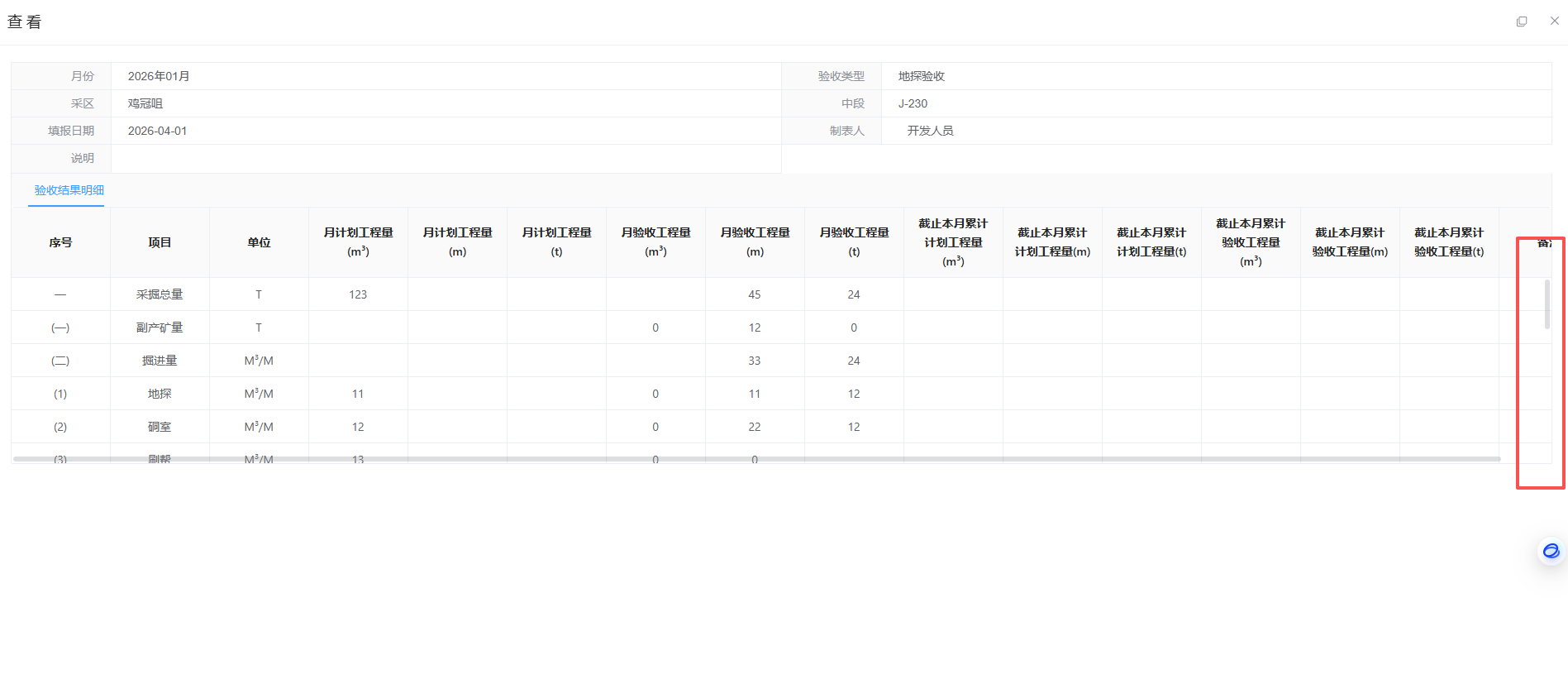Image resolution: width=1568 pixels, height=679 pixels.
Task: Select the 掘进量 row cell
Action: [160, 361]
